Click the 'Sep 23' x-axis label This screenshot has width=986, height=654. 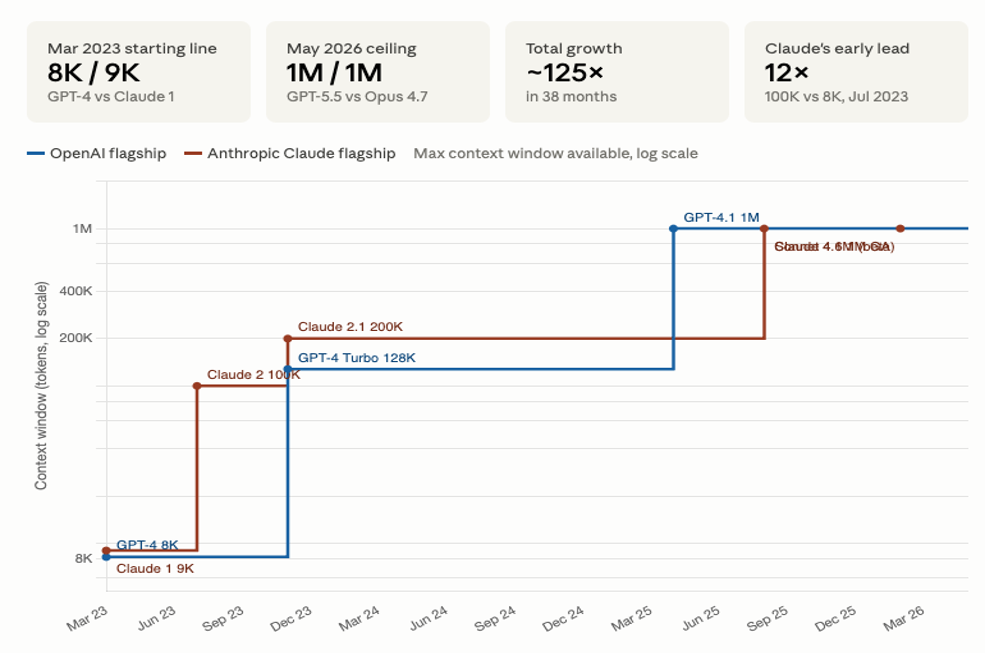coord(223,618)
